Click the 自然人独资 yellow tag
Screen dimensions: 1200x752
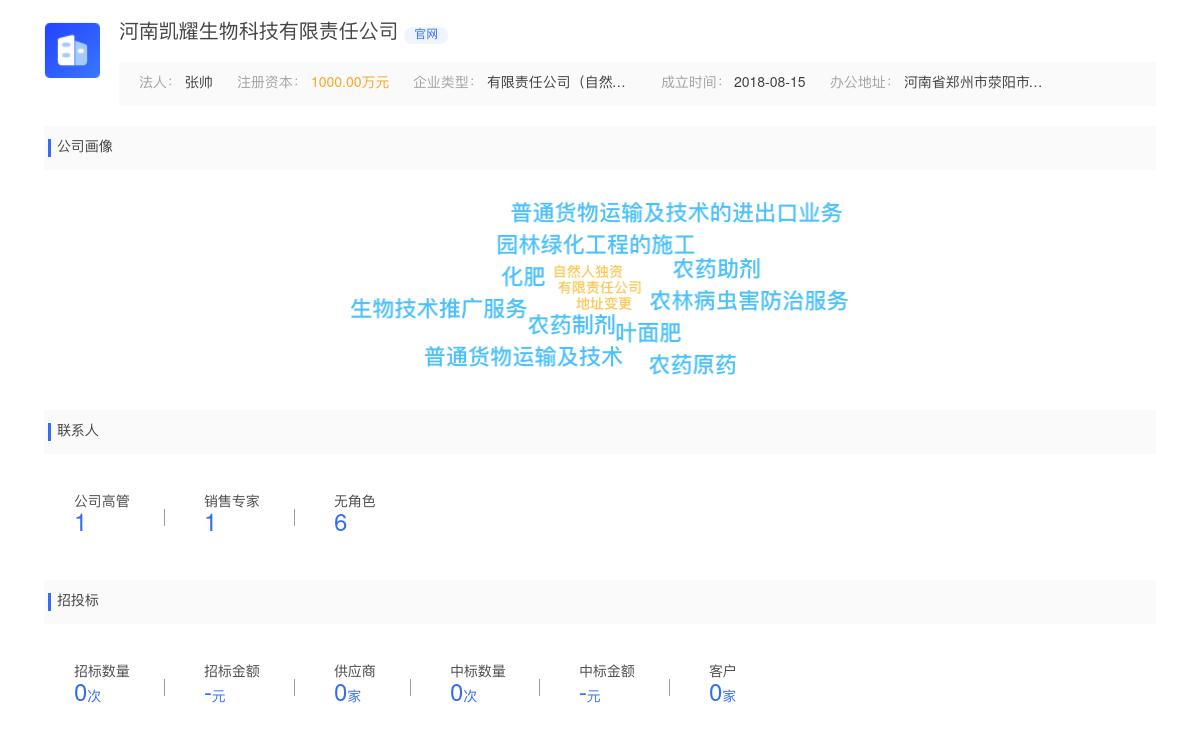tap(588, 272)
